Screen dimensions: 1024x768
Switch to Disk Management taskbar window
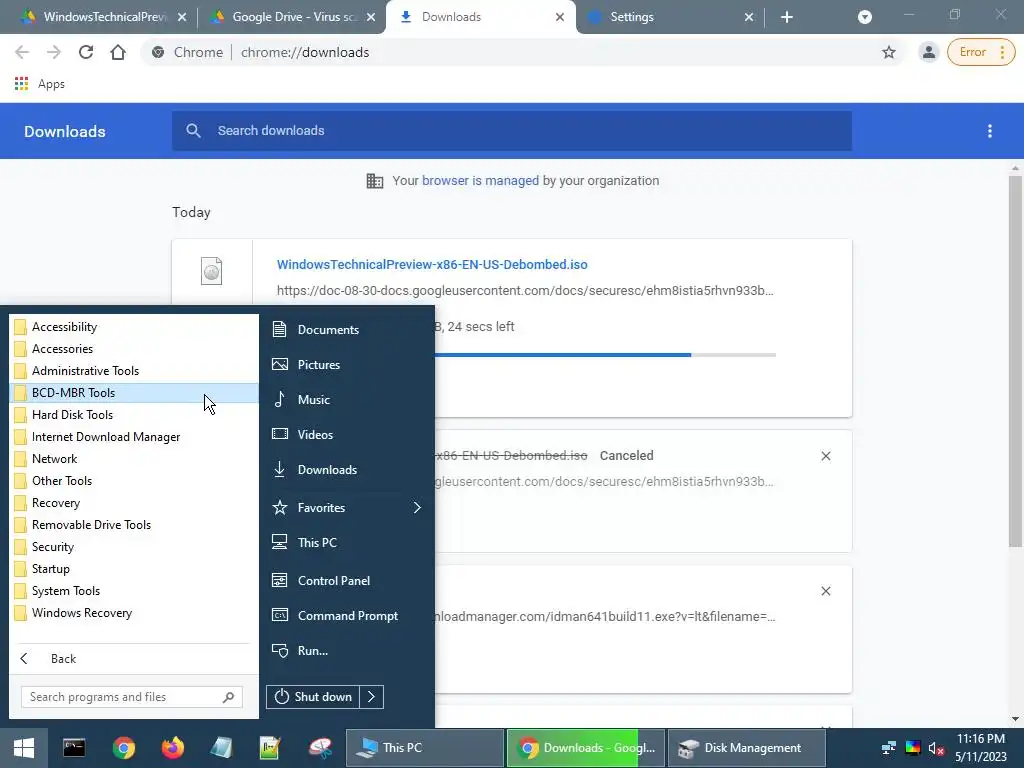tap(746, 748)
